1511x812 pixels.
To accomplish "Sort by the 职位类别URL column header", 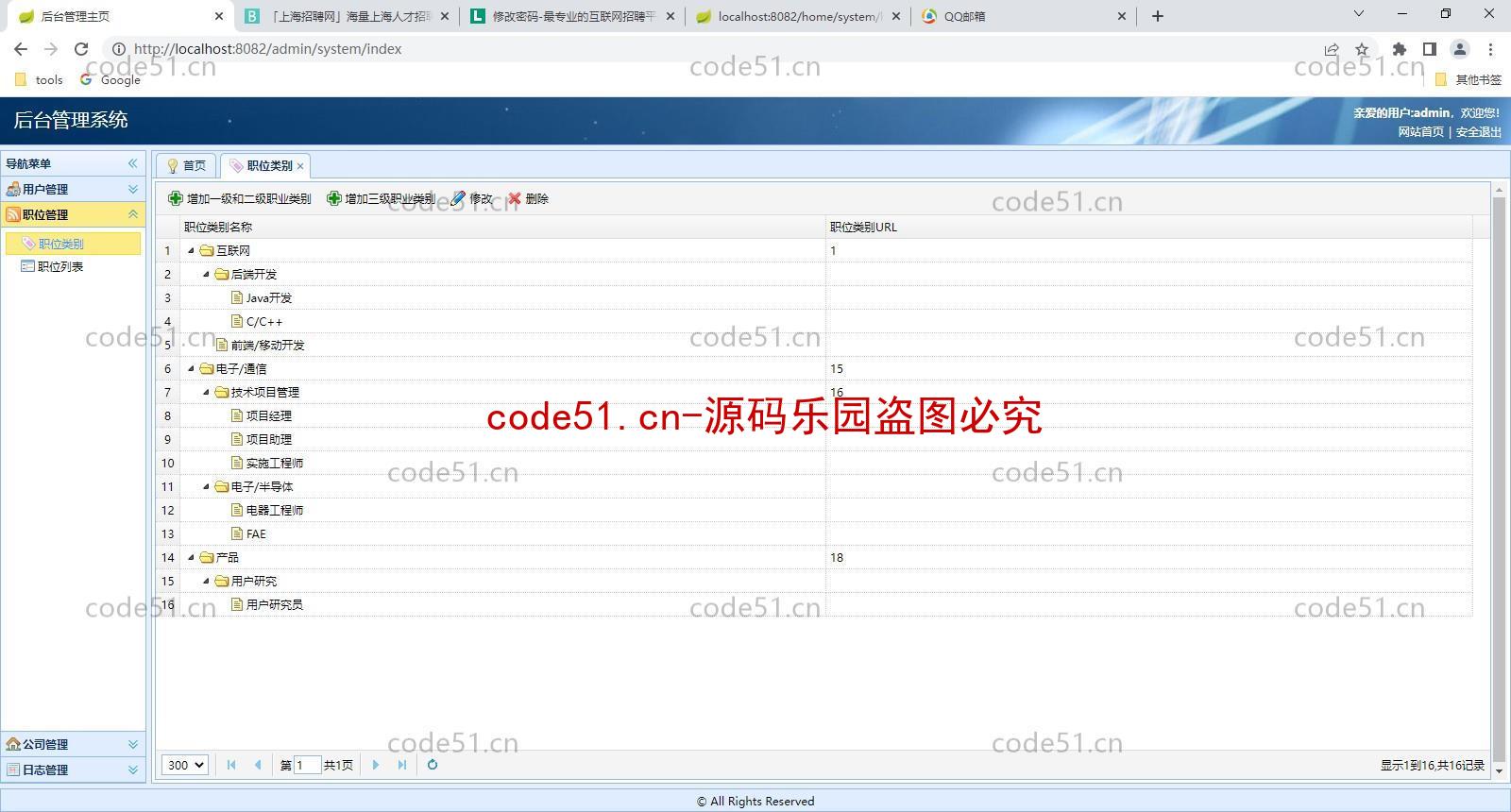I will coord(1149,227).
